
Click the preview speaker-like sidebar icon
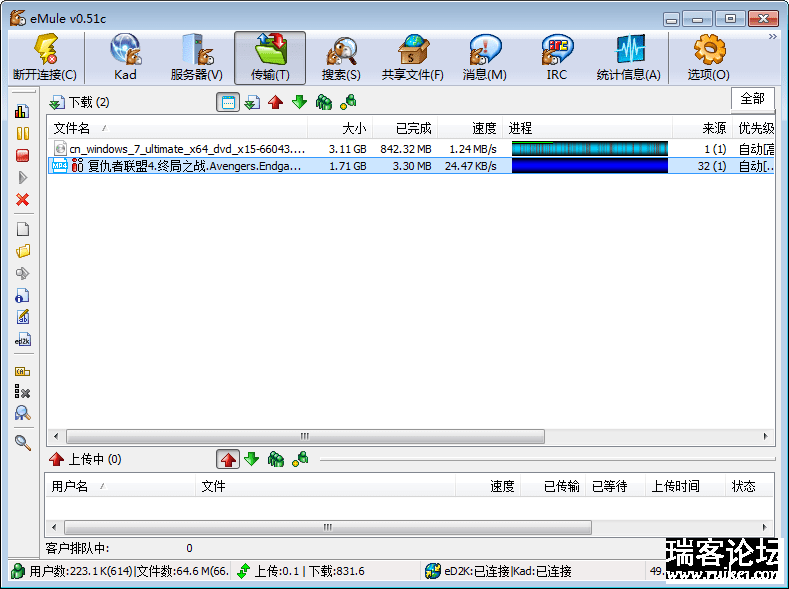click(23, 273)
